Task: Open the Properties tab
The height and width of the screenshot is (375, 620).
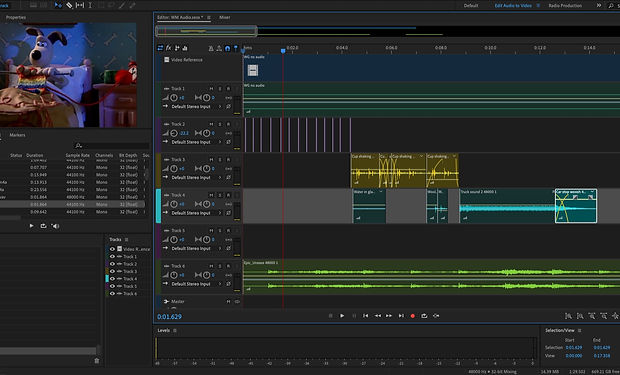Action: [16, 17]
